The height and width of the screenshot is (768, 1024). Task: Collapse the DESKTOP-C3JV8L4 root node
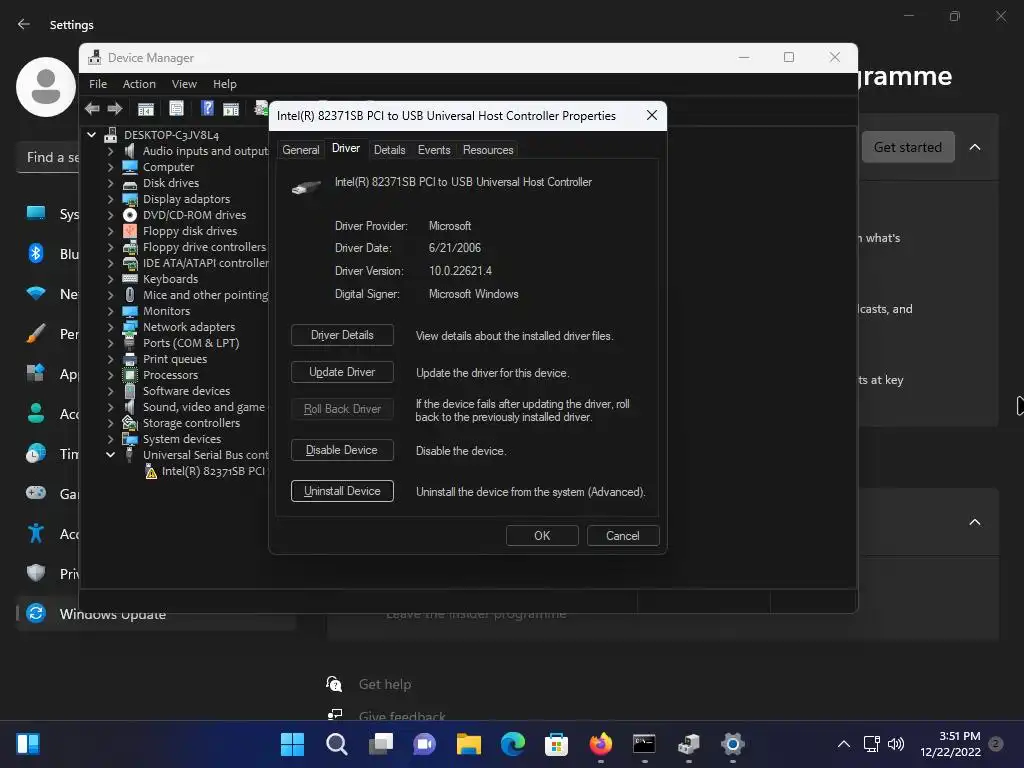pyautogui.click(x=91, y=135)
